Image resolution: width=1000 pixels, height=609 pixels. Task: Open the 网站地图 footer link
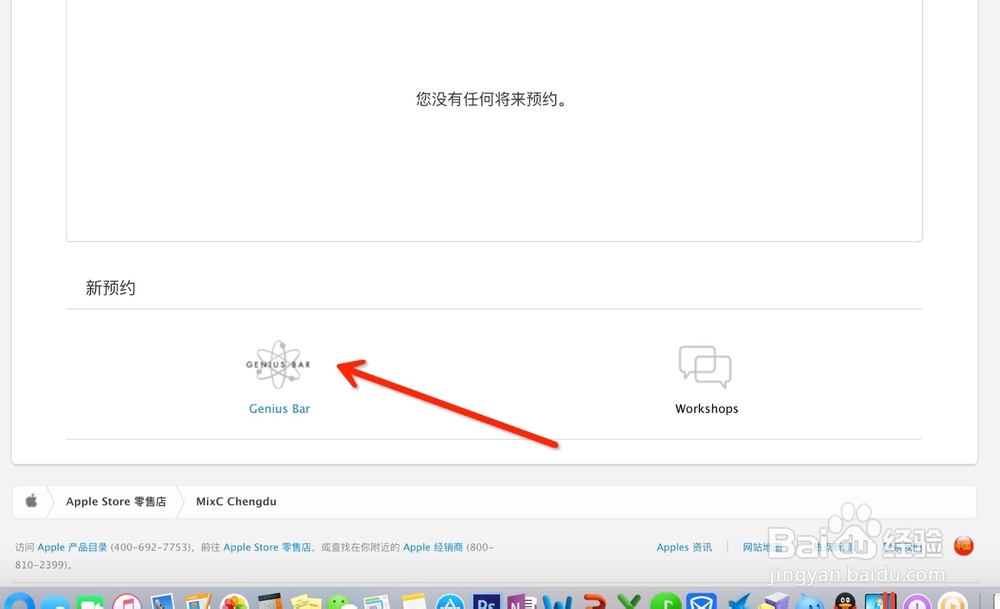coord(763,547)
